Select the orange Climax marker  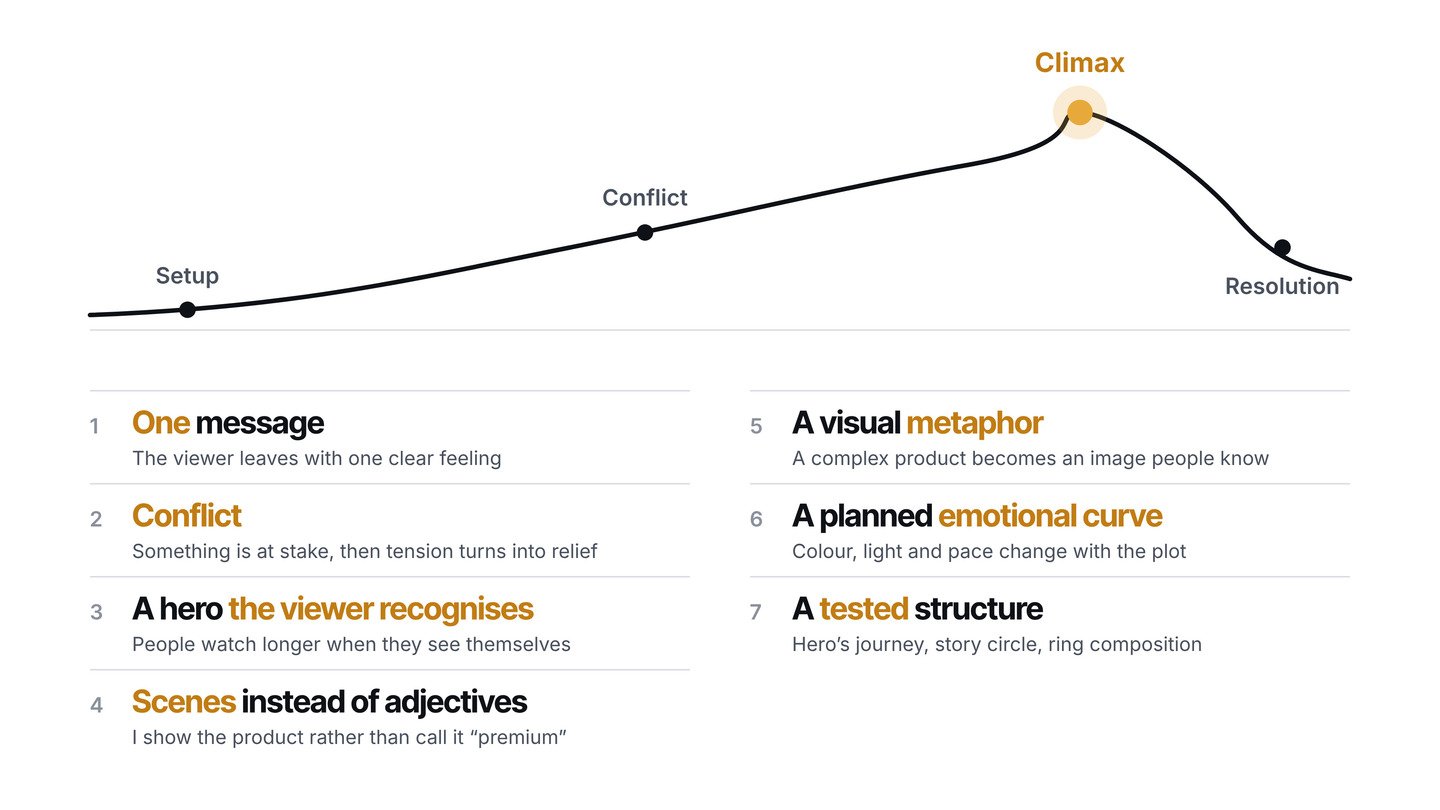(1080, 112)
